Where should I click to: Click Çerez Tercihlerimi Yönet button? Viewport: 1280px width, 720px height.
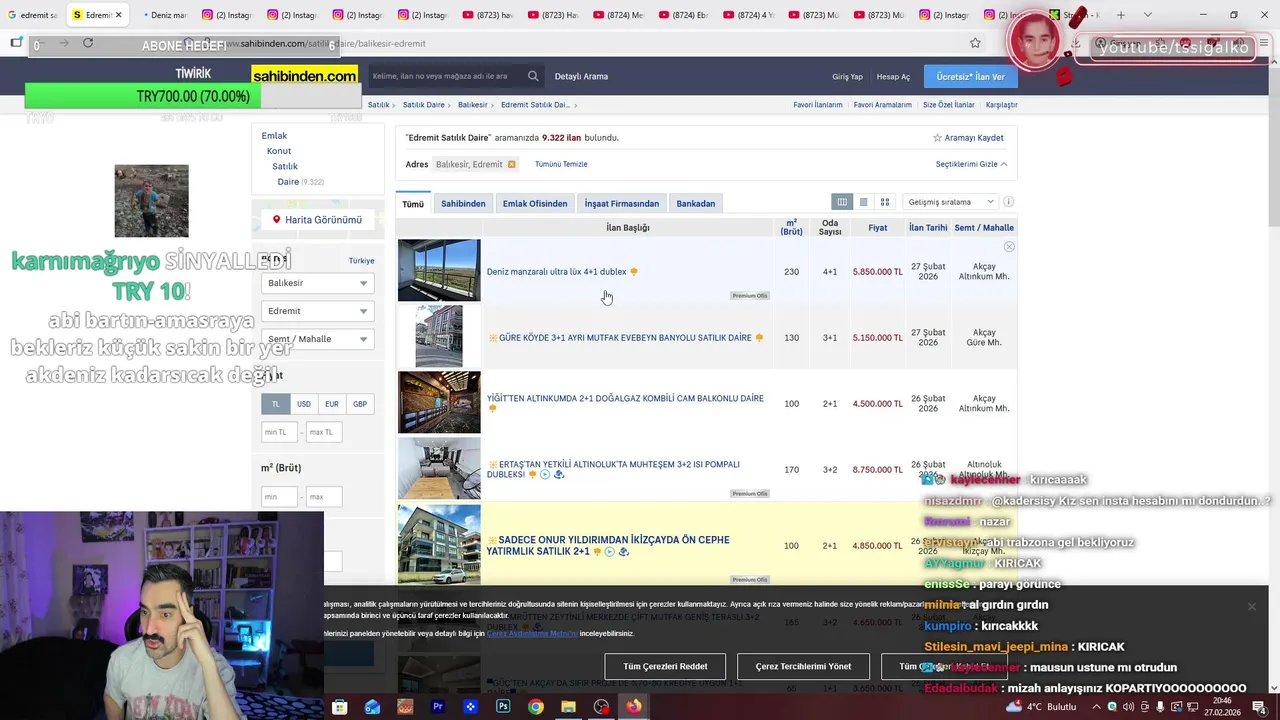[803, 666]
